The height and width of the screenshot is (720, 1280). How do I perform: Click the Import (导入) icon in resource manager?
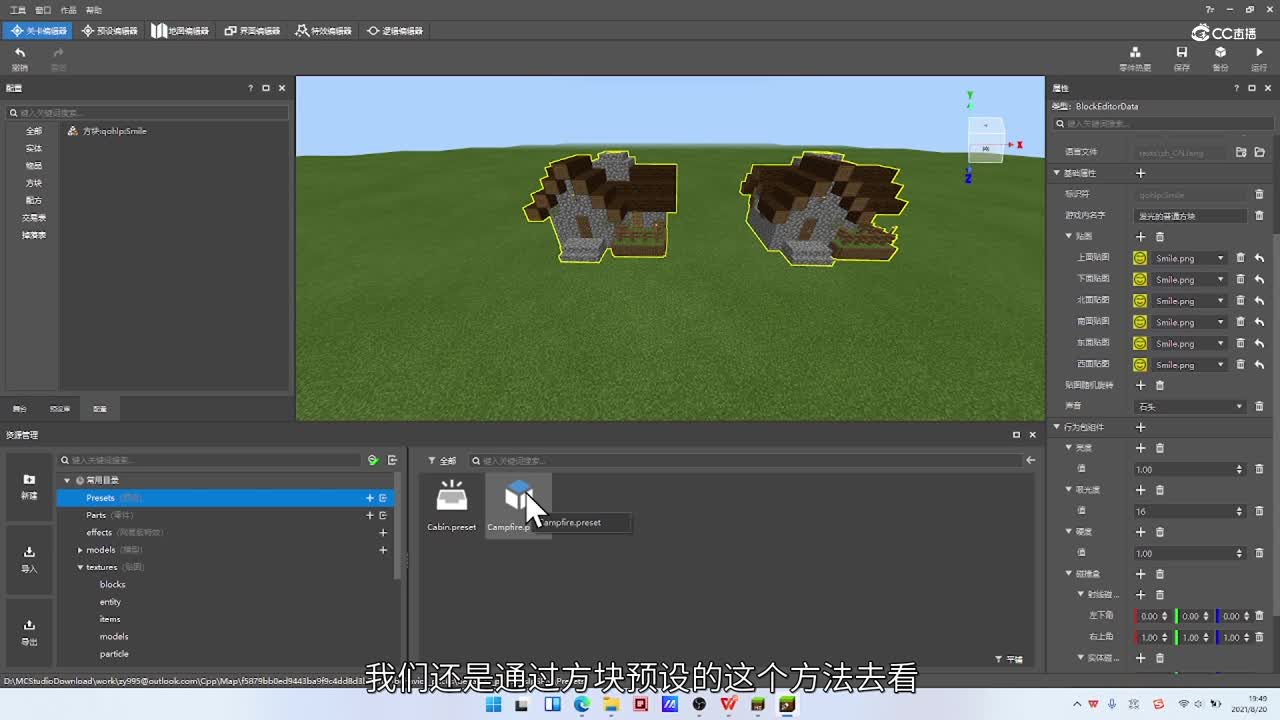pos(29,552)
